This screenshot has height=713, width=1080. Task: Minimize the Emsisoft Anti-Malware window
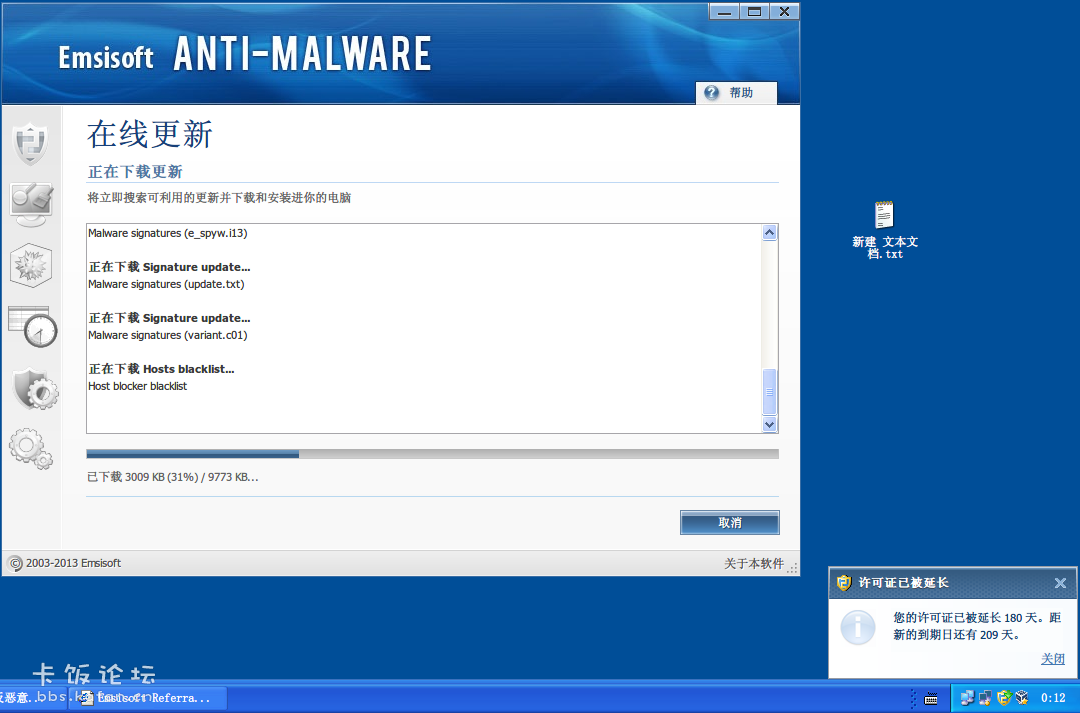click(x=724, y=12)
